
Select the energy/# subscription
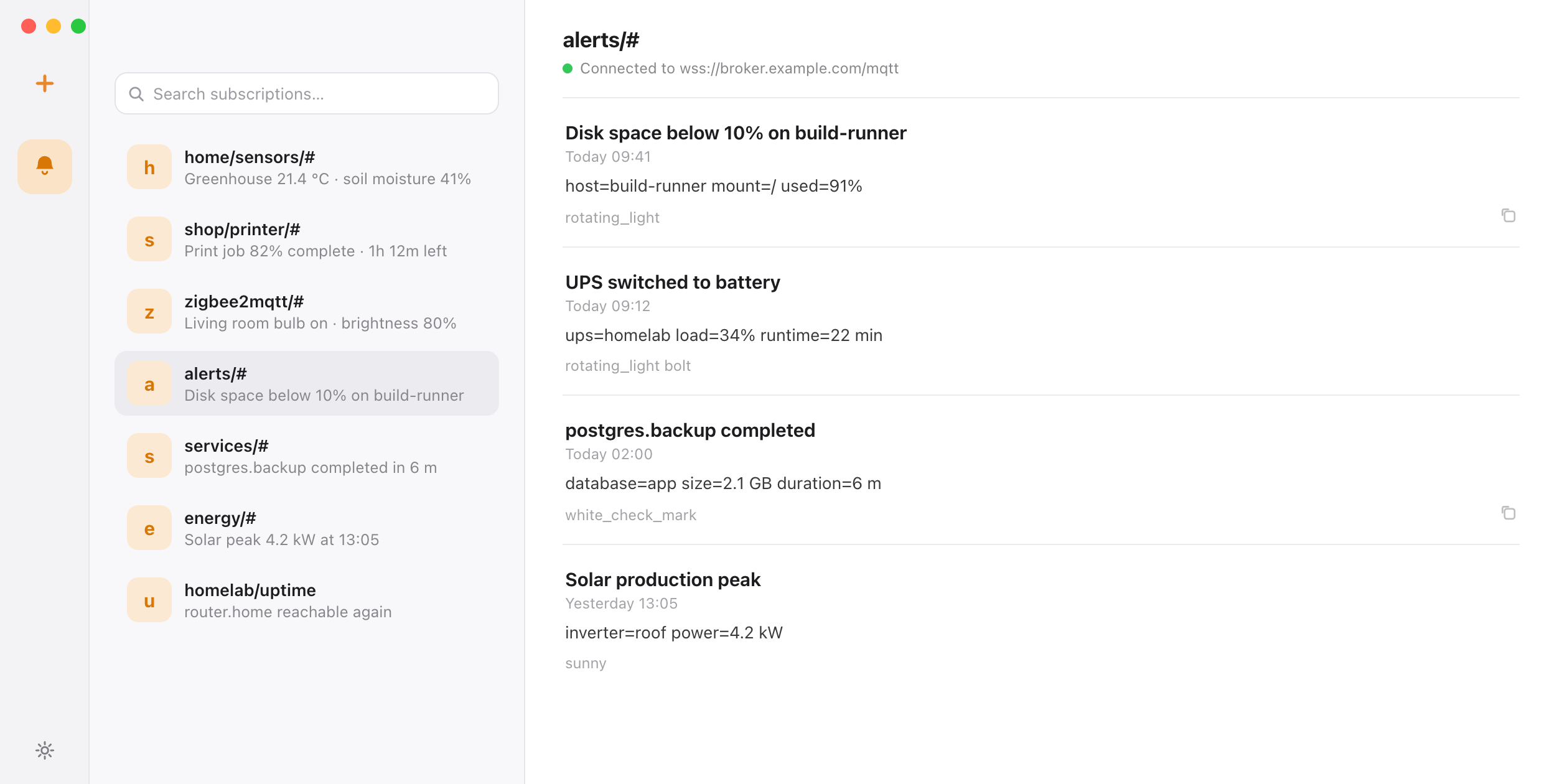pyautogui.click(x=307, y=528)
